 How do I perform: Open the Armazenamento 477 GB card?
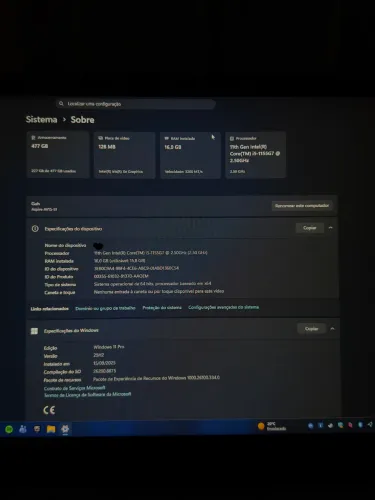click(x=58, y=155)
